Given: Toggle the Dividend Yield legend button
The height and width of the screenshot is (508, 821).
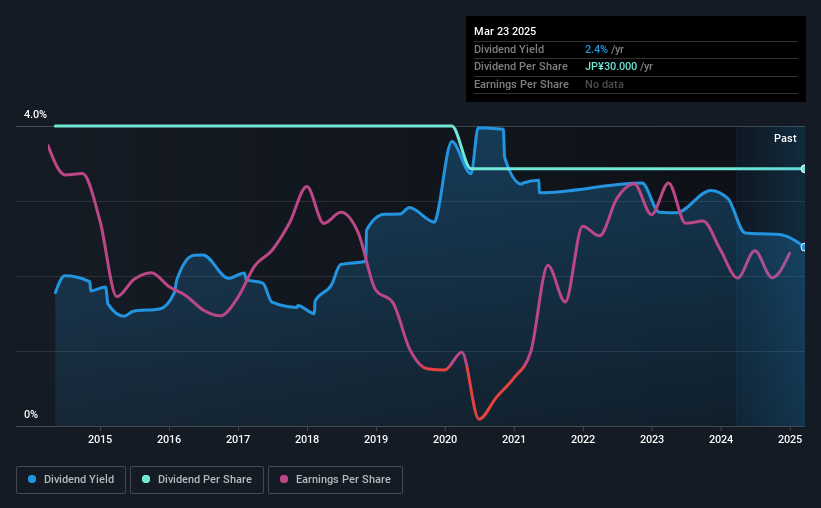Looking at the screenshot, I should click(71, 480).
